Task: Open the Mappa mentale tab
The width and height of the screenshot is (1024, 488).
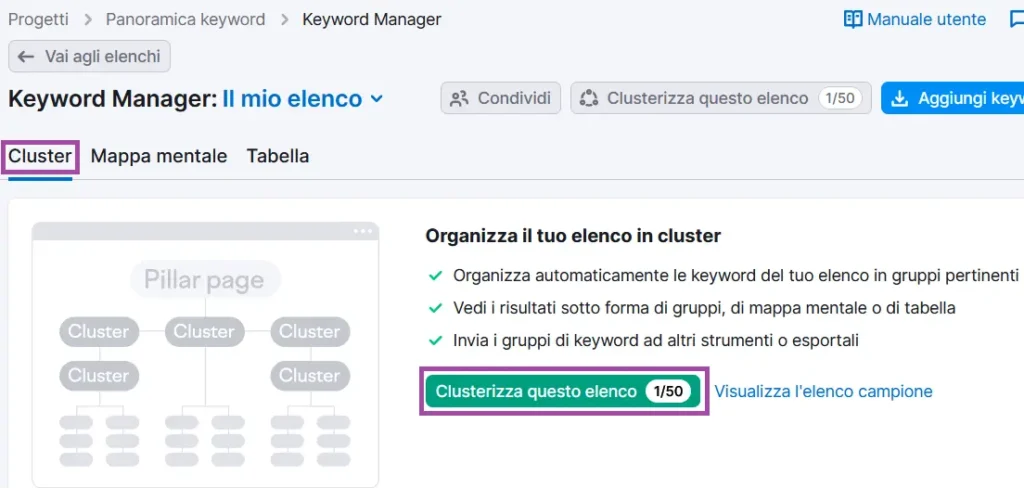Action: pyautogui.click(x=158, y=156)
